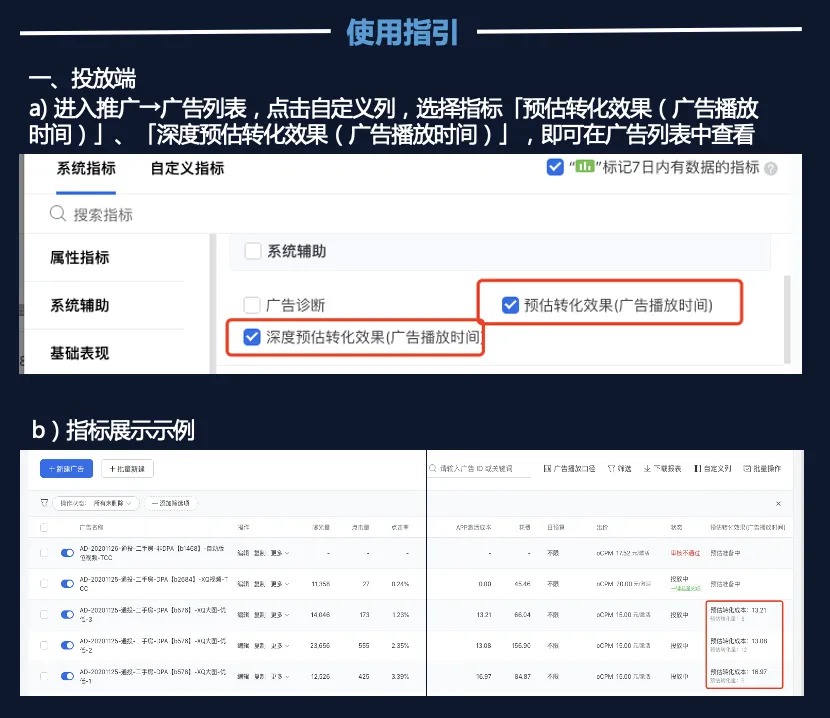Viewport: 830px width, 718px height.
Task: Click 批量操作 in the table toolbar
Action: [x=762, y=469]
